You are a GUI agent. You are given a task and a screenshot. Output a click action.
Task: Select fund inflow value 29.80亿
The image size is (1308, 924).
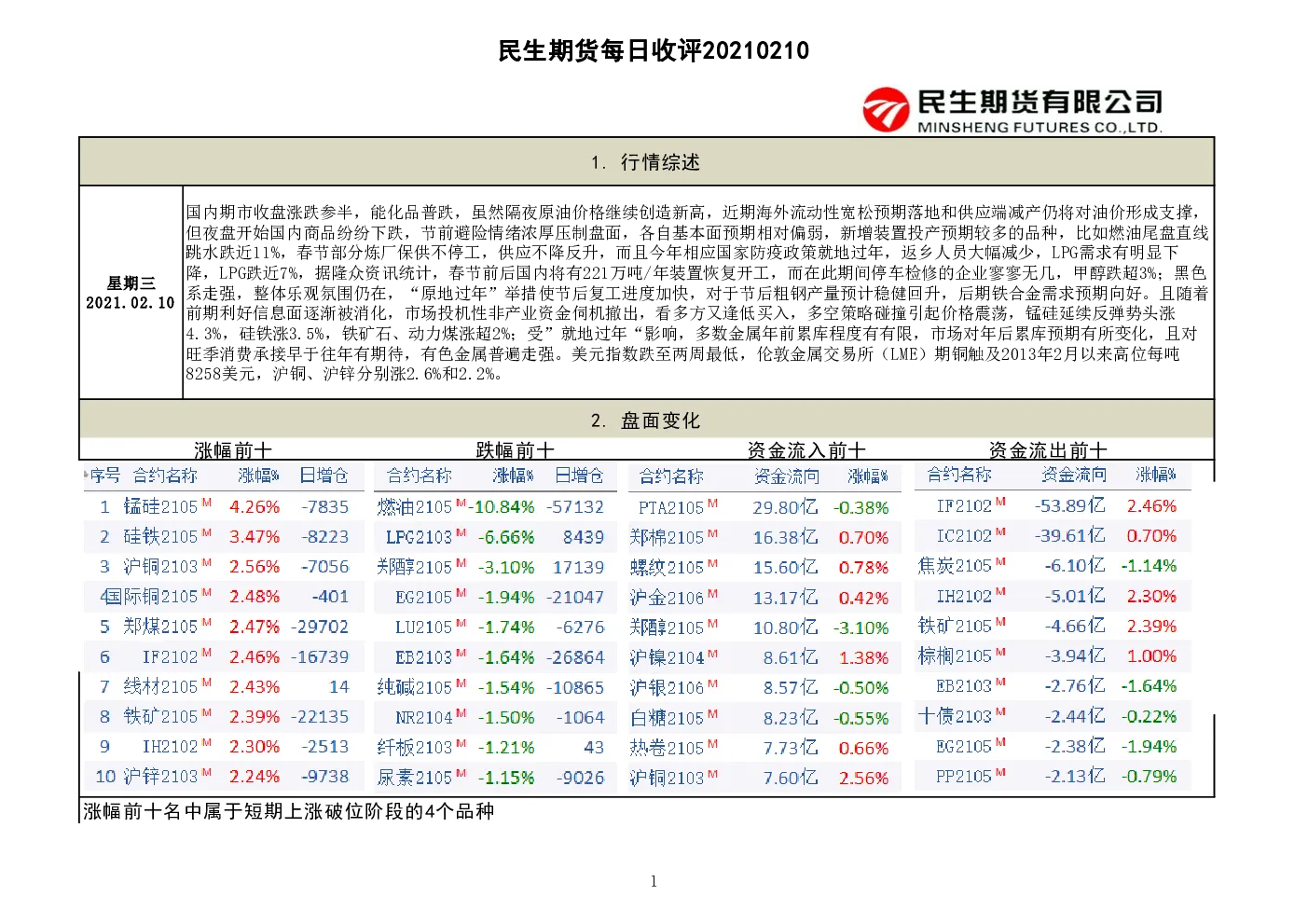point(785,508)
